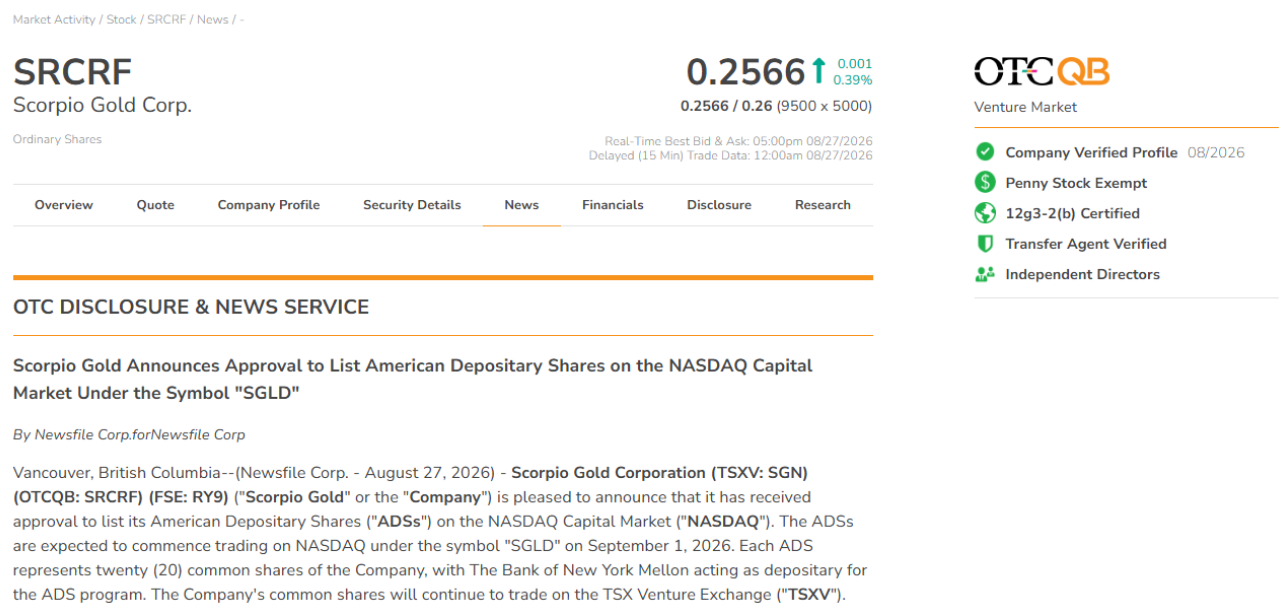Click the SRCRF breadcrumb link
1282x612 pixels.
[x=167, y=20]
